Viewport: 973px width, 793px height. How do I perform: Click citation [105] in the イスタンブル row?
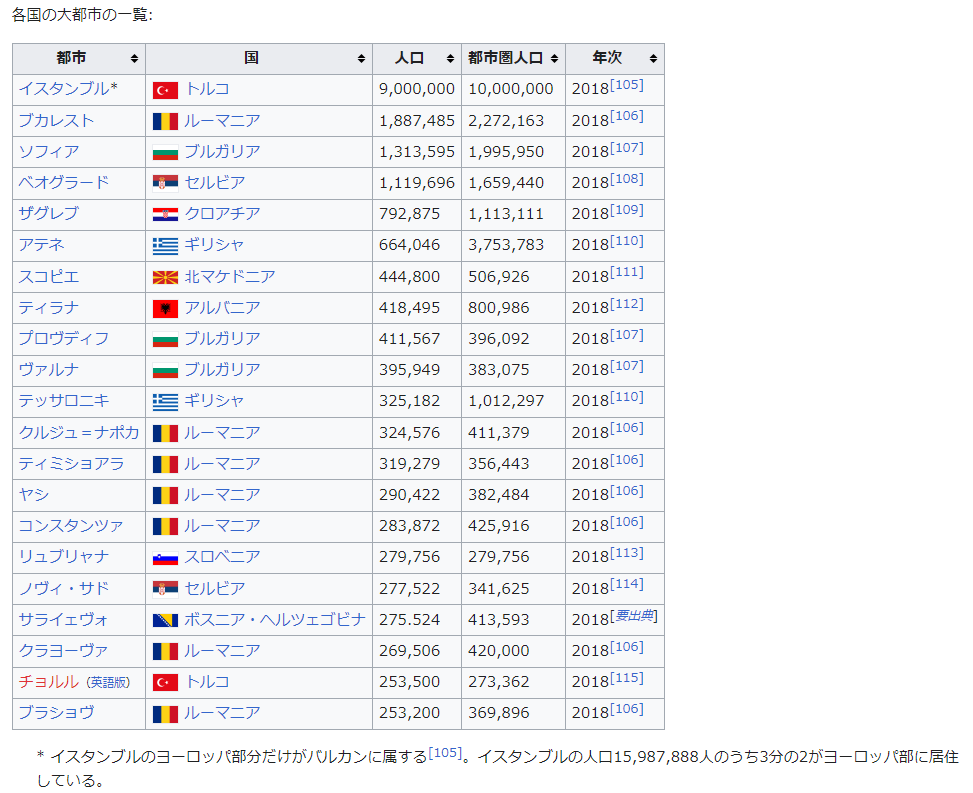pos(627,85)
